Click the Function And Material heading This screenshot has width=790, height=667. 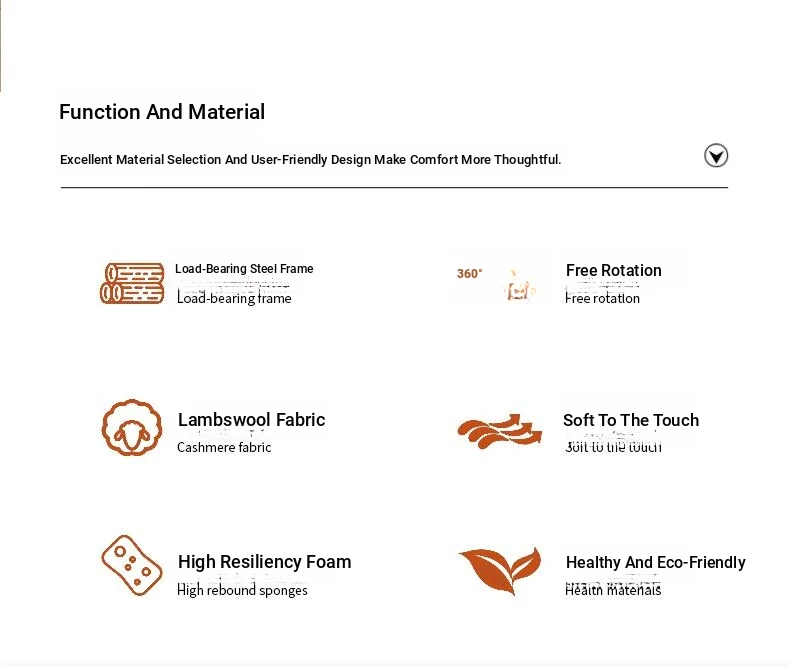162,112
